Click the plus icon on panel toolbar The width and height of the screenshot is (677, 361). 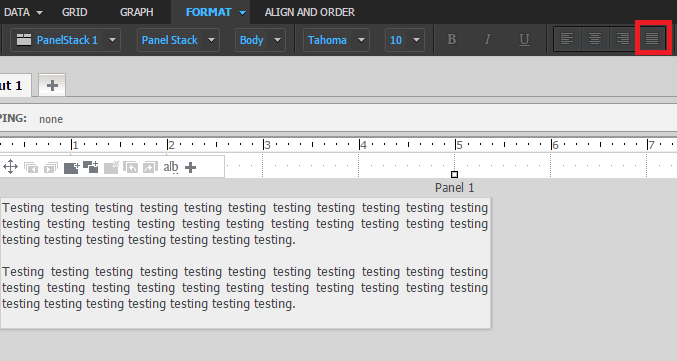[190, 167]
